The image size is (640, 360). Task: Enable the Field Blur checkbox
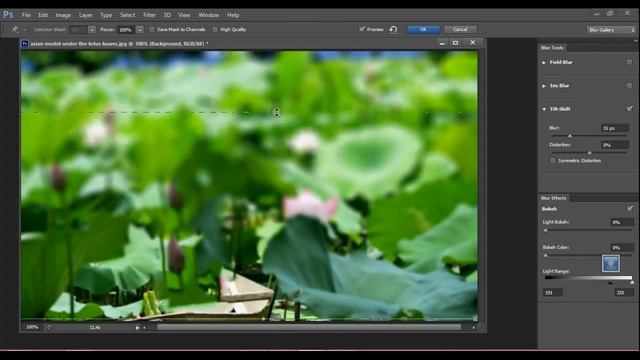pos(629,62)
